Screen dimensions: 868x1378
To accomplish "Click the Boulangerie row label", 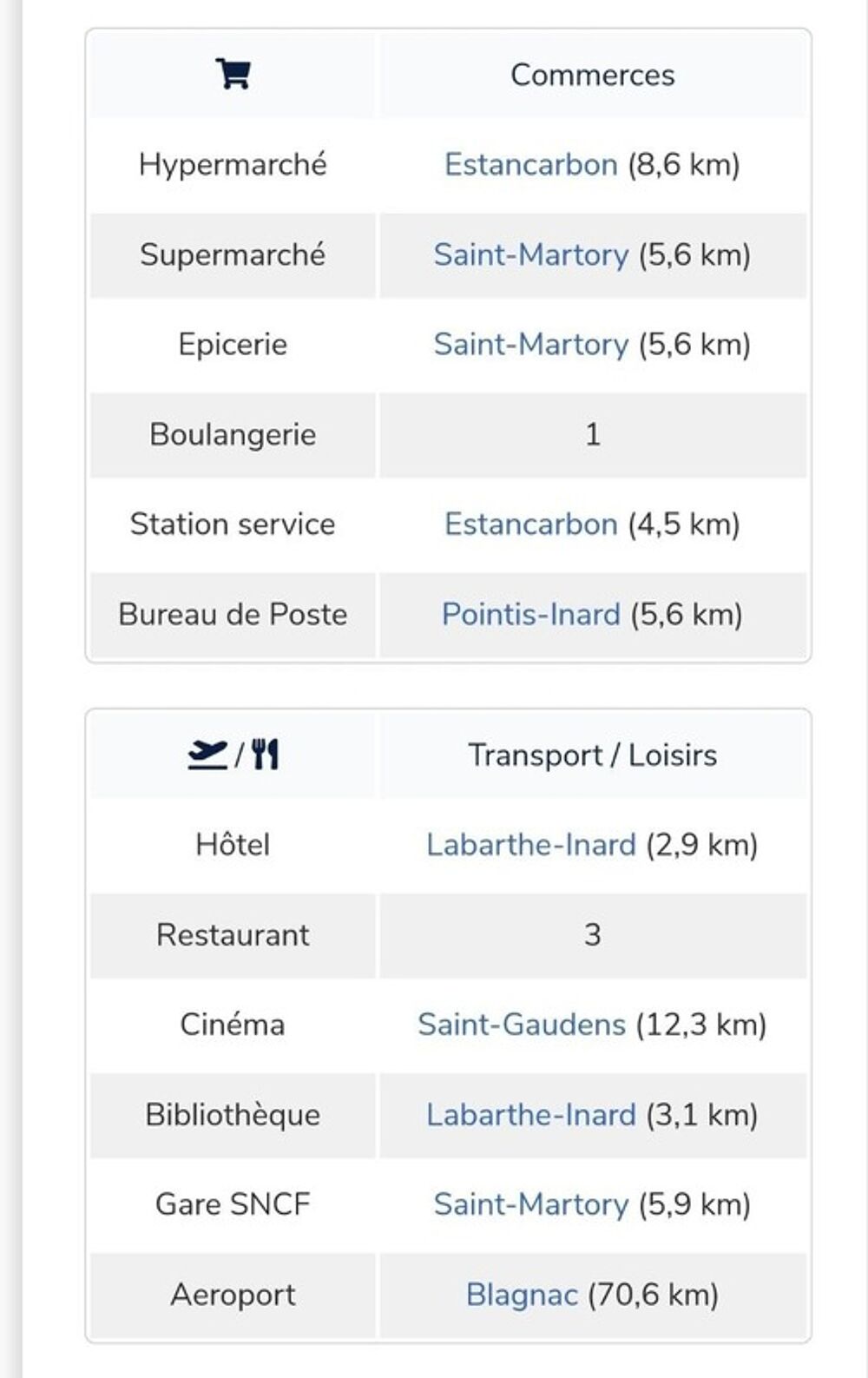I will coord(233,434).
